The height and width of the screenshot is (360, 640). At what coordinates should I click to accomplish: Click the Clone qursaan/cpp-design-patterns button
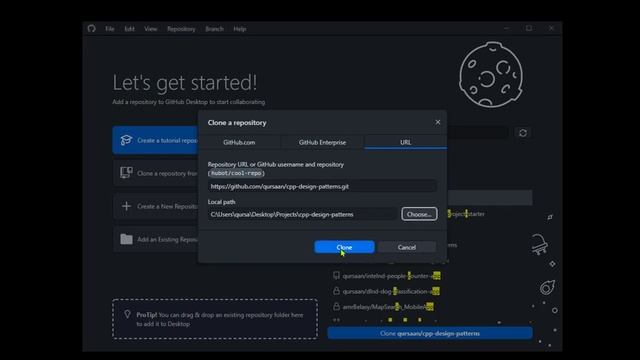point(430,333)
